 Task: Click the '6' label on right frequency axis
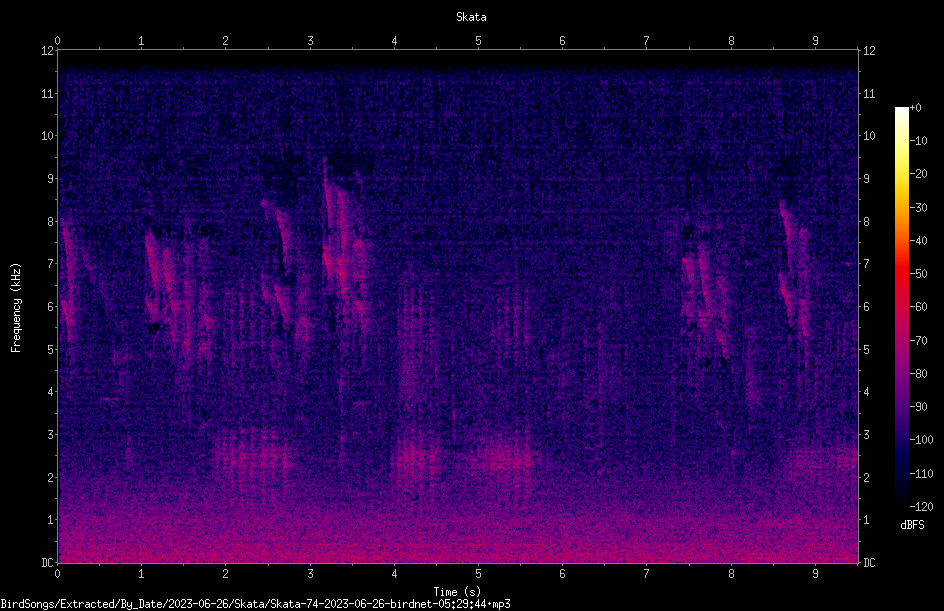coord(866,307)
